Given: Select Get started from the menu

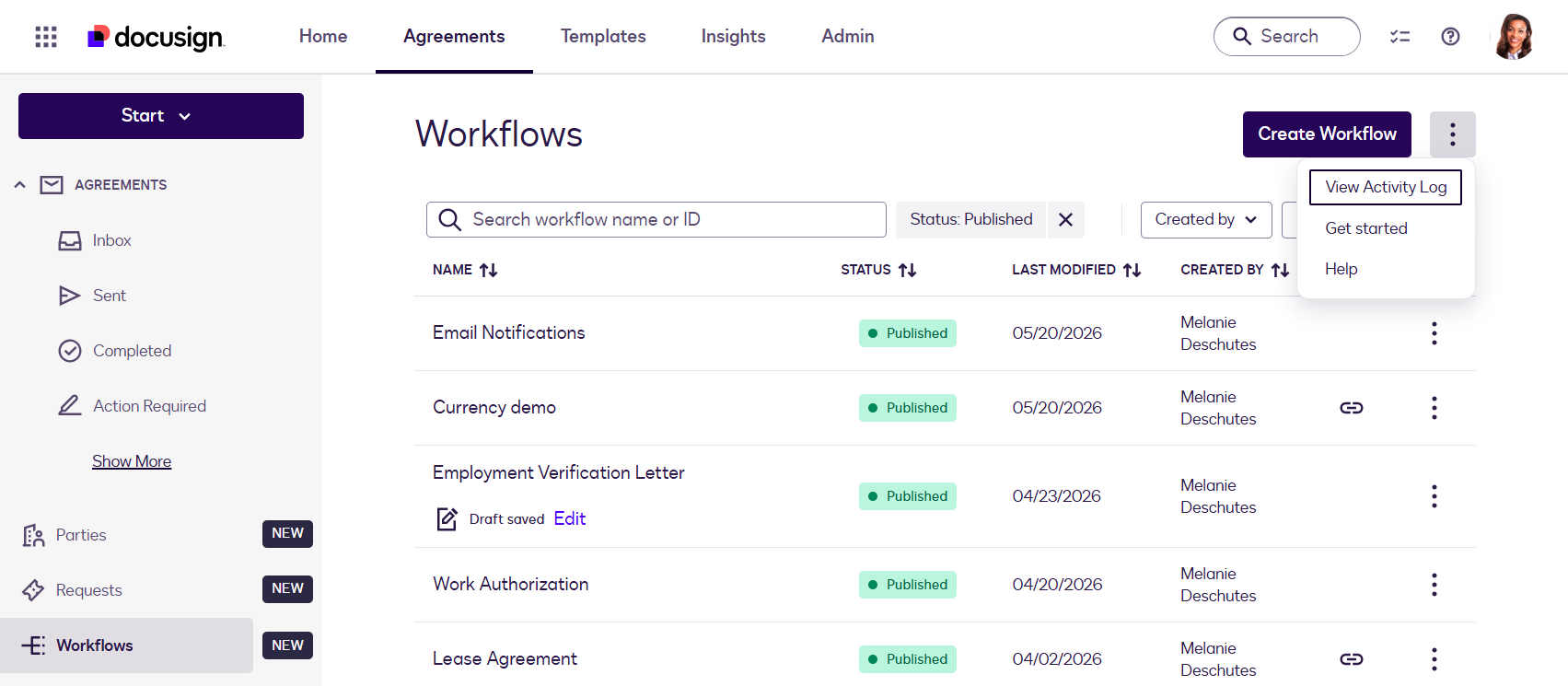Looking at the screenshot, I should tap(1366, 228).
